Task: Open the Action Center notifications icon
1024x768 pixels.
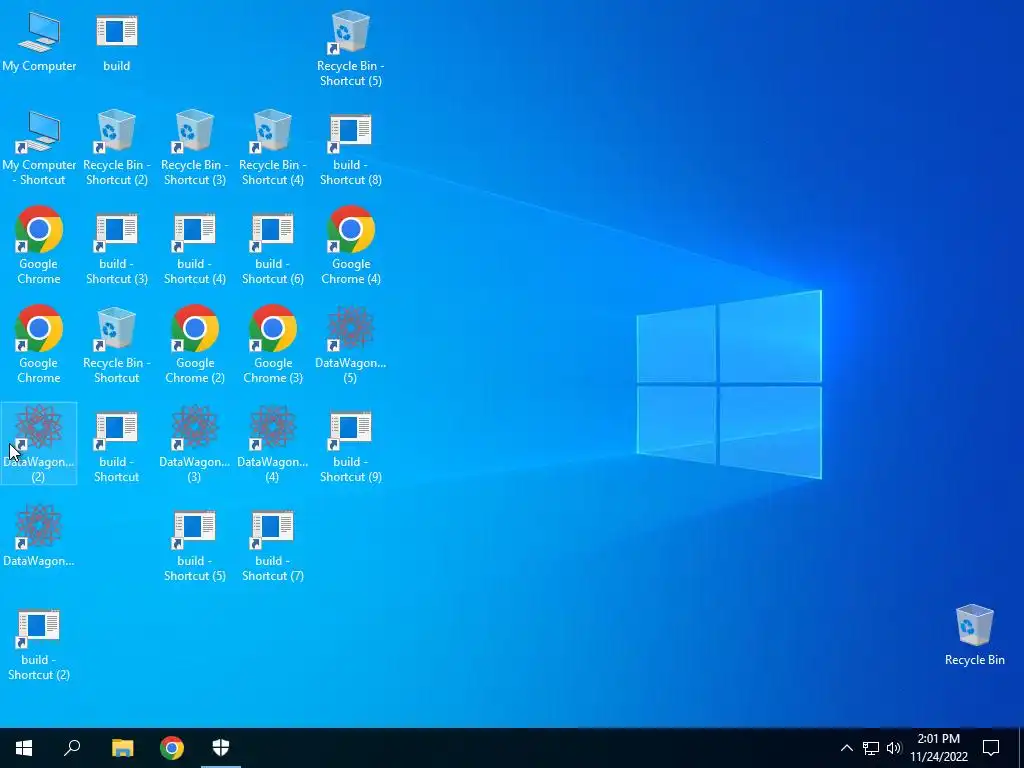Action: click(991, 748)
